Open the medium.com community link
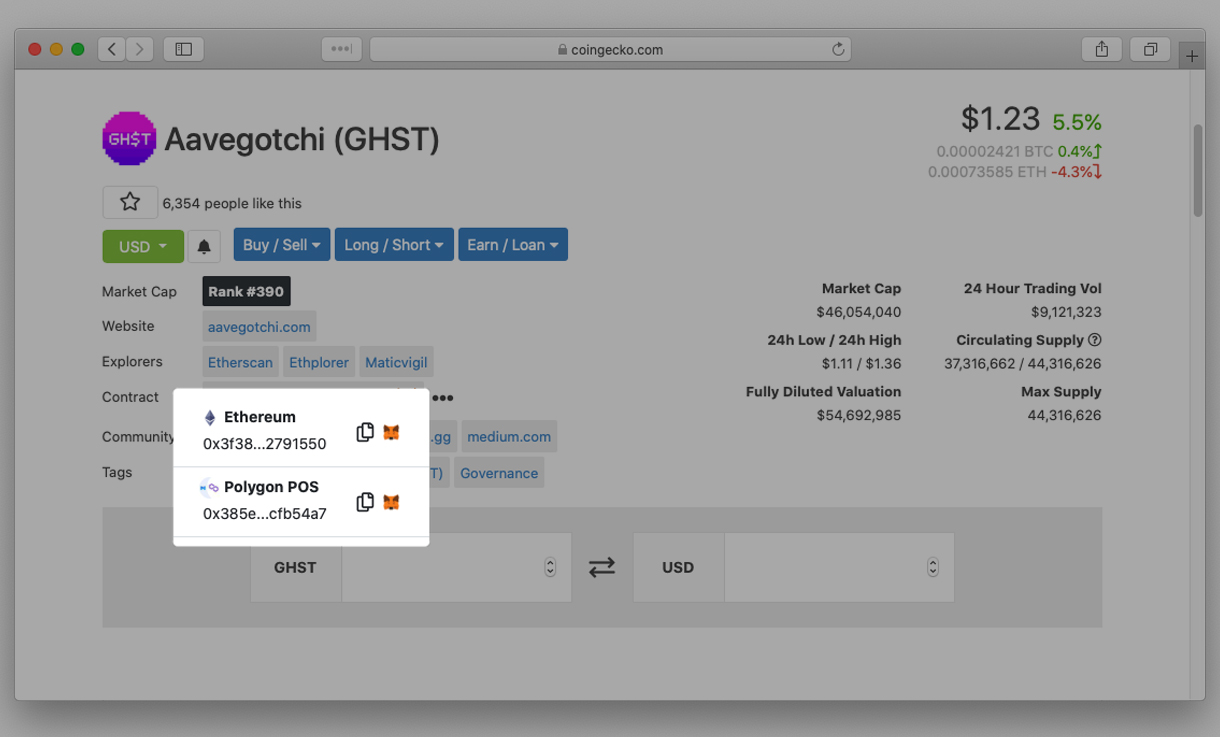Image resolution: width=1220 pixels, height=737 pixels. point(509,437)
